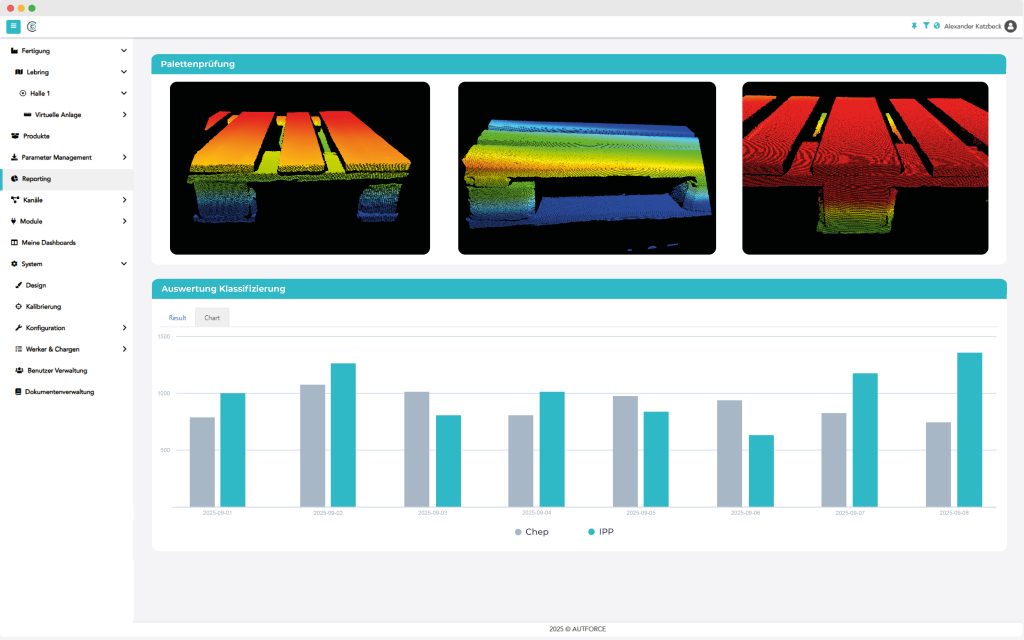Go to Benutzer Verwaltung in sidebar

57,370
